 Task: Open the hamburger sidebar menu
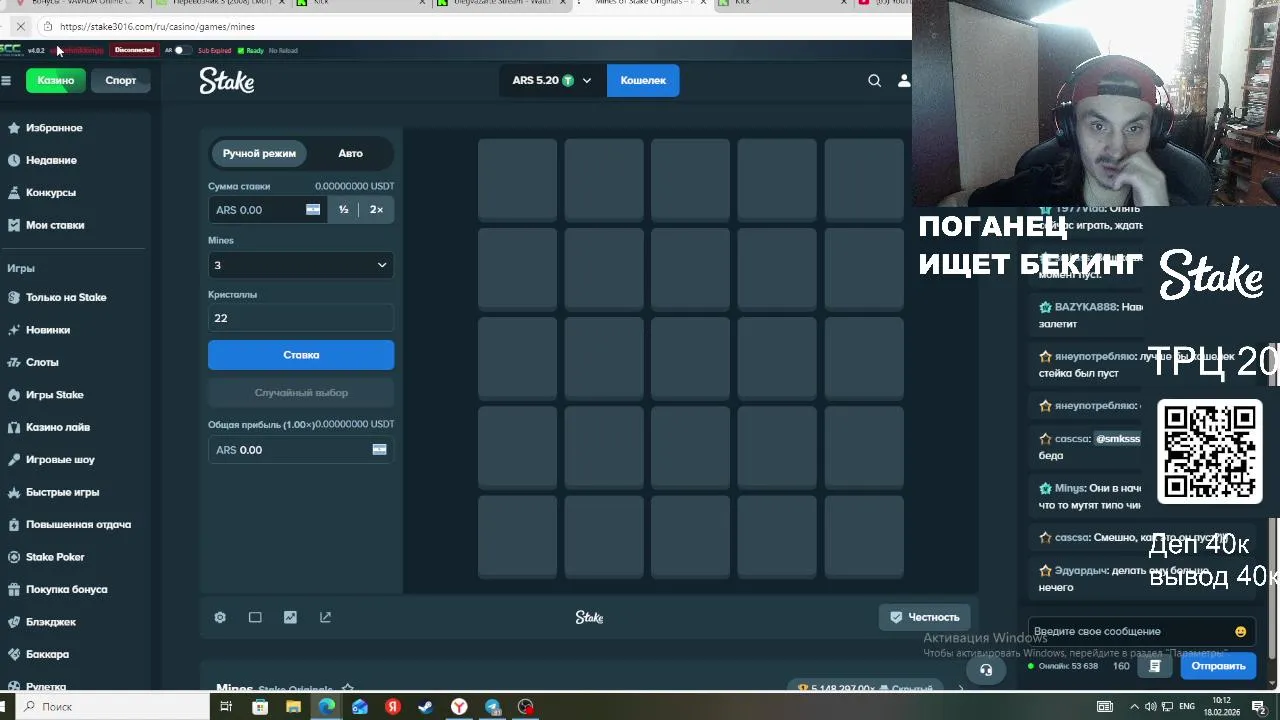[x=6, y=80]
